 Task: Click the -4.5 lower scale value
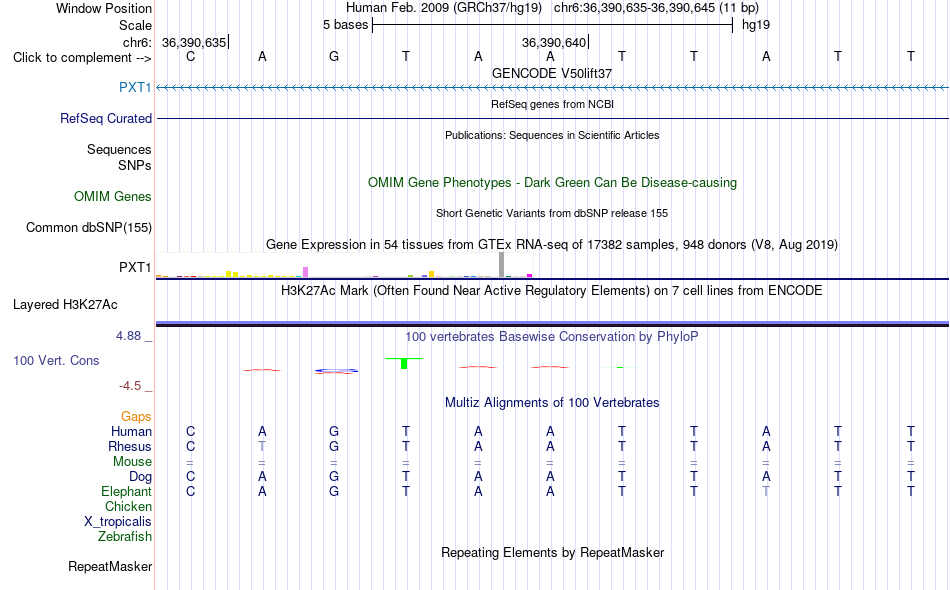pyautogui.click(x=130, y=386)
